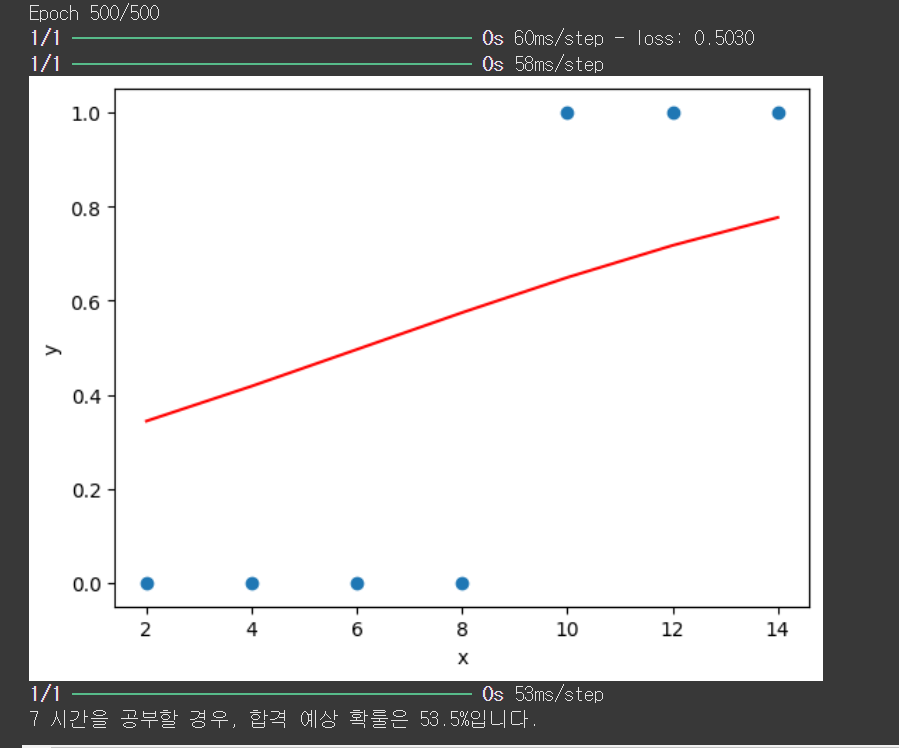Viewport: 899px width, 748px height.
Task: Click the y-axis tick label '1.0'
Action: [85, 113]
